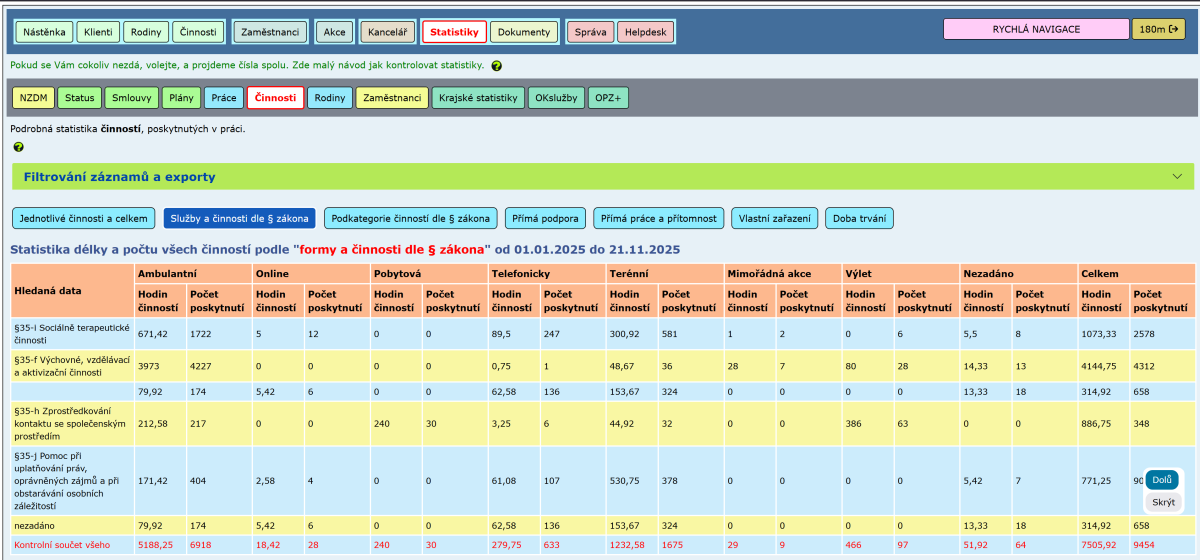Open the Nástěnka main menu item
Viewport: 1200px width, 560px height.
click(x=44, y=32)
